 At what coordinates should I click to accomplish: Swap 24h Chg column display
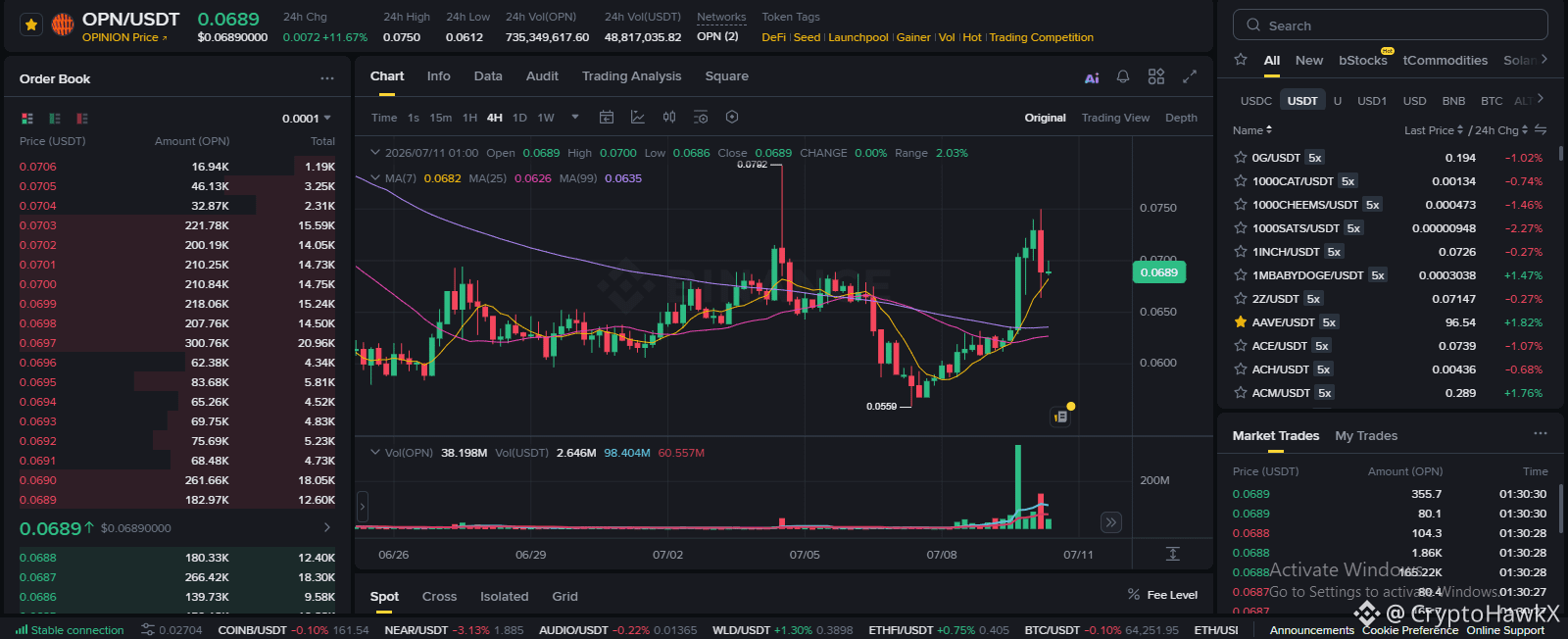coord(1541,129)
